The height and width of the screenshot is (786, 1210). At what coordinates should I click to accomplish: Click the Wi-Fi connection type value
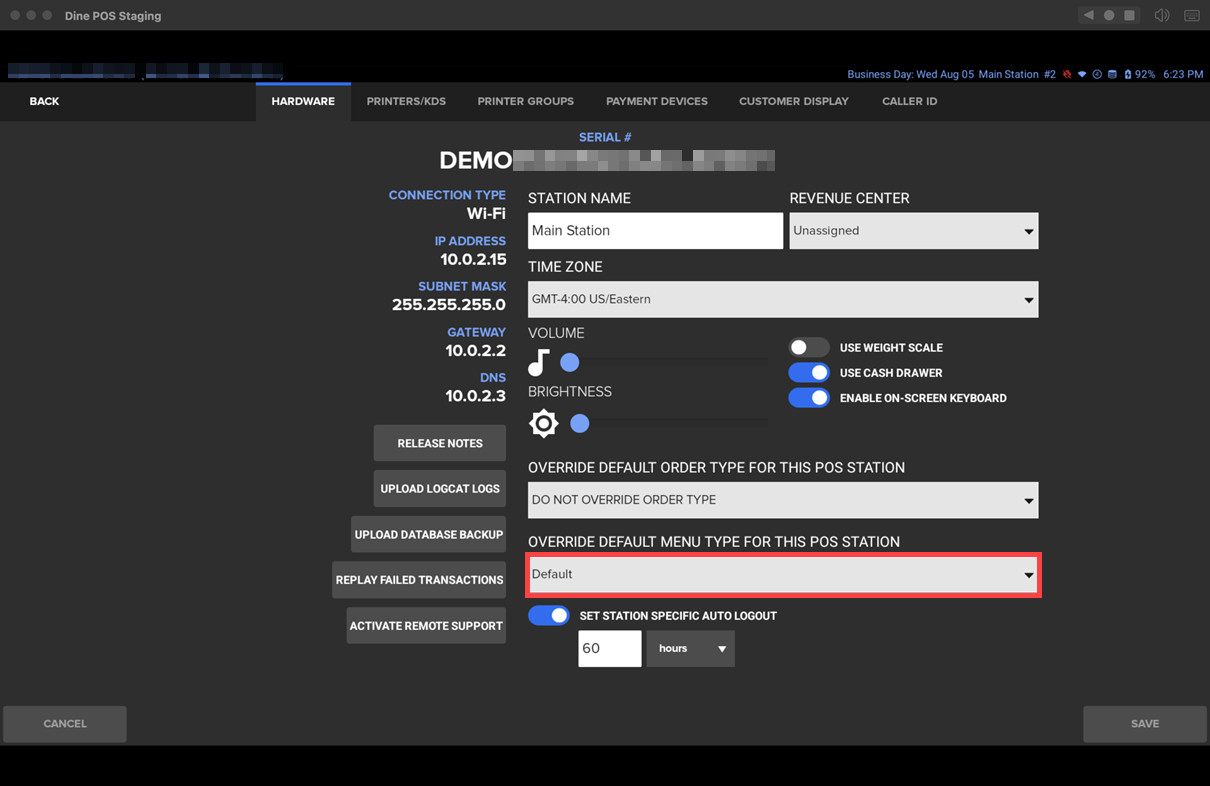click(x=486, y=214)
